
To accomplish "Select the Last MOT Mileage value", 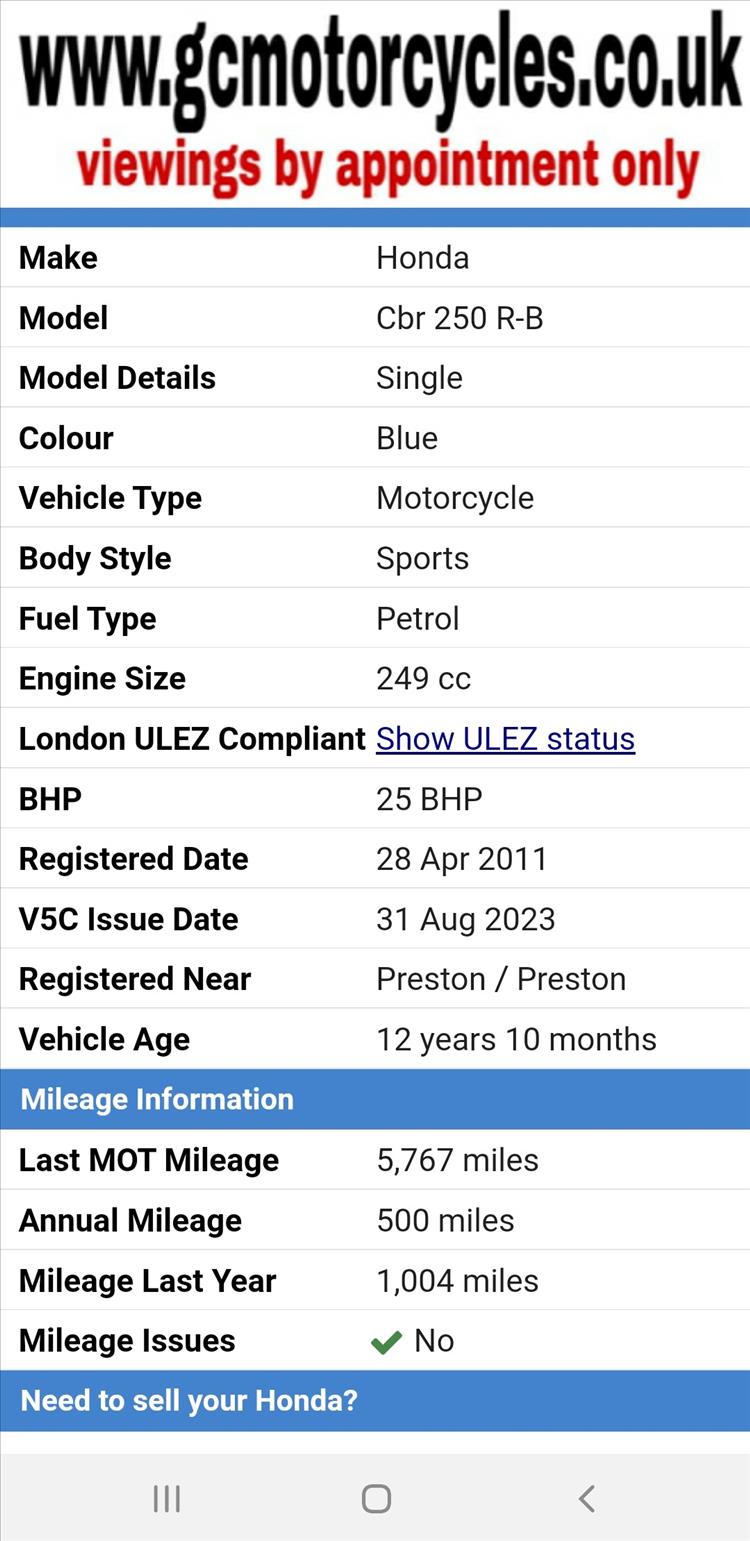I will point(457,1160).
